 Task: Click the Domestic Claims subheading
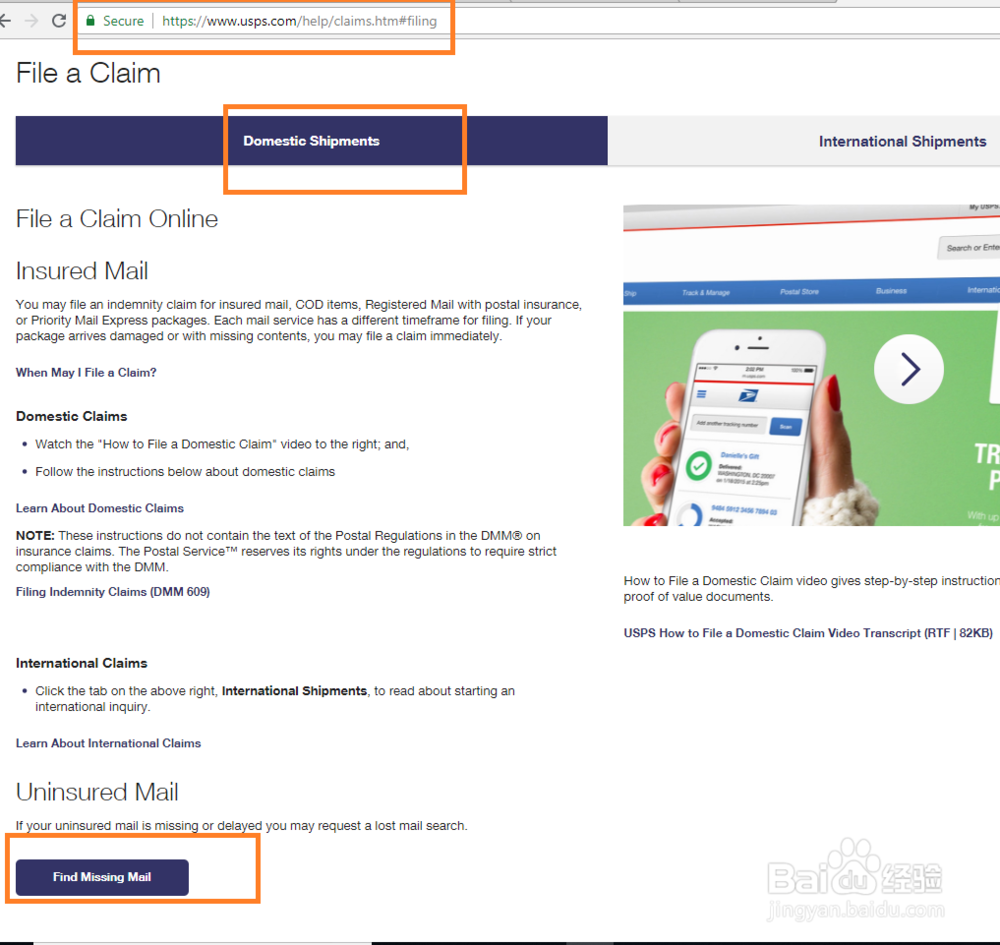click(x=71, y=416)
